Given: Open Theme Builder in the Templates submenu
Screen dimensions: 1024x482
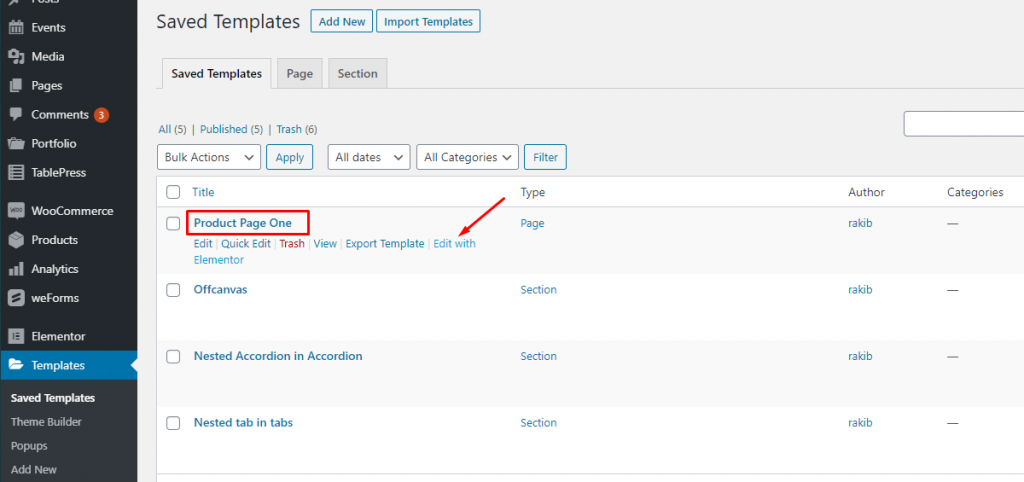Looking at the screenshot, I should point(46,422).
